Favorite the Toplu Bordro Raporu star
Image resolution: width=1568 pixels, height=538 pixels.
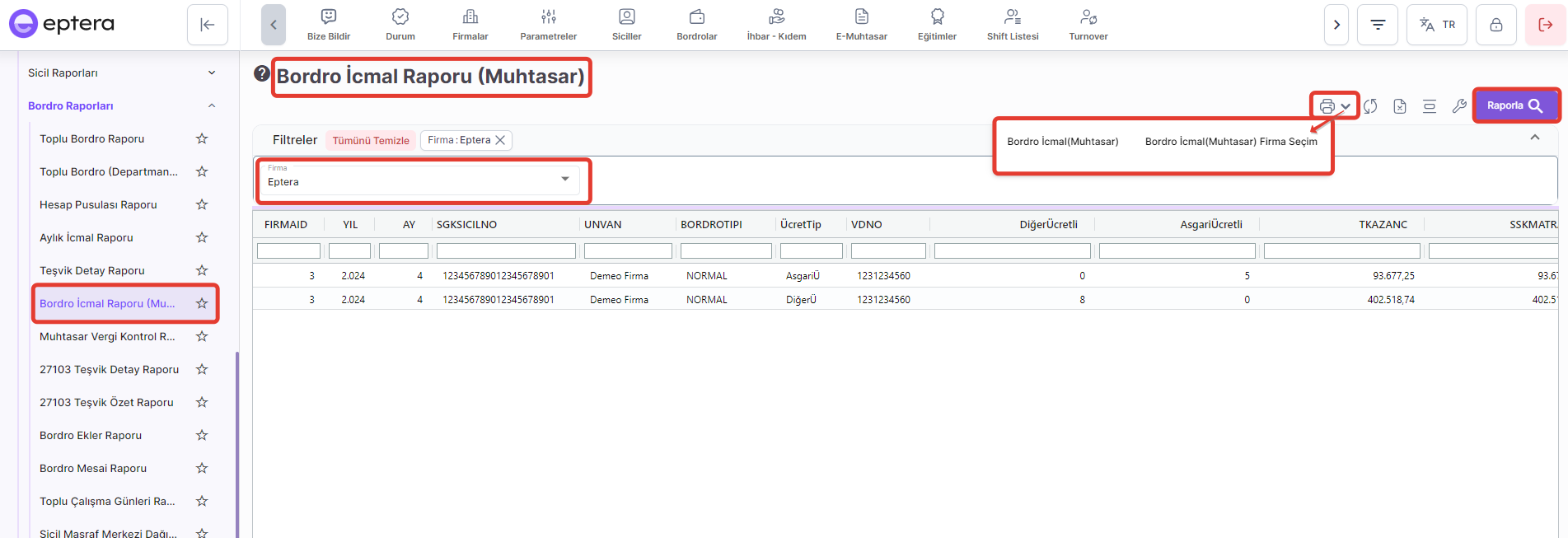click(202, 138)
